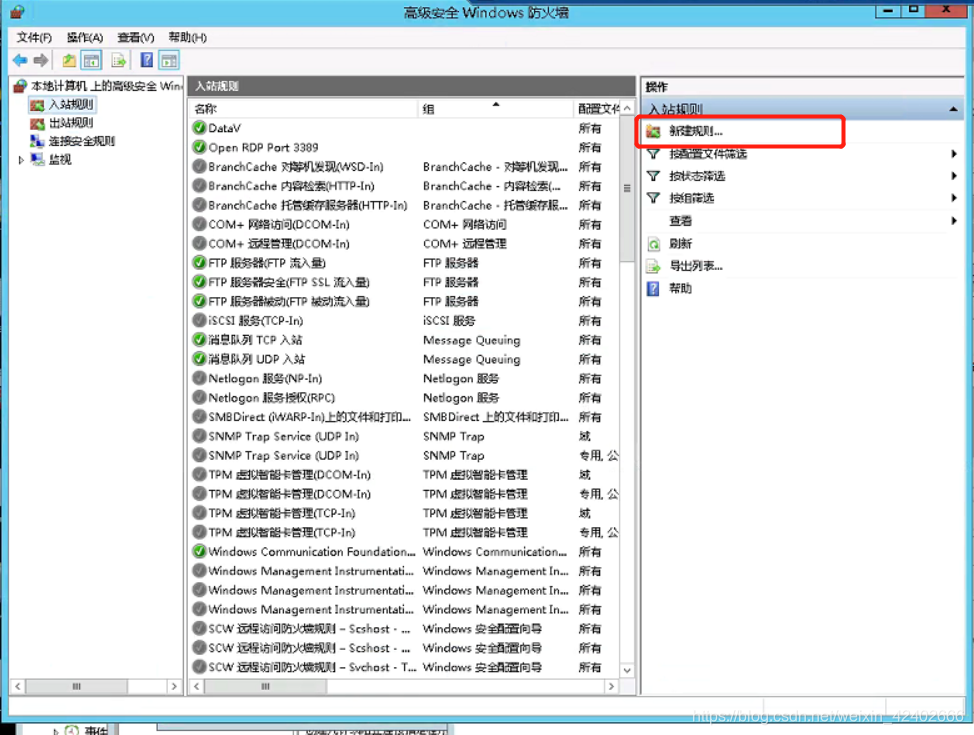974x735 pixels.
Task: Click 帮助 action link in actions pane
Action: tap(680, 289)
